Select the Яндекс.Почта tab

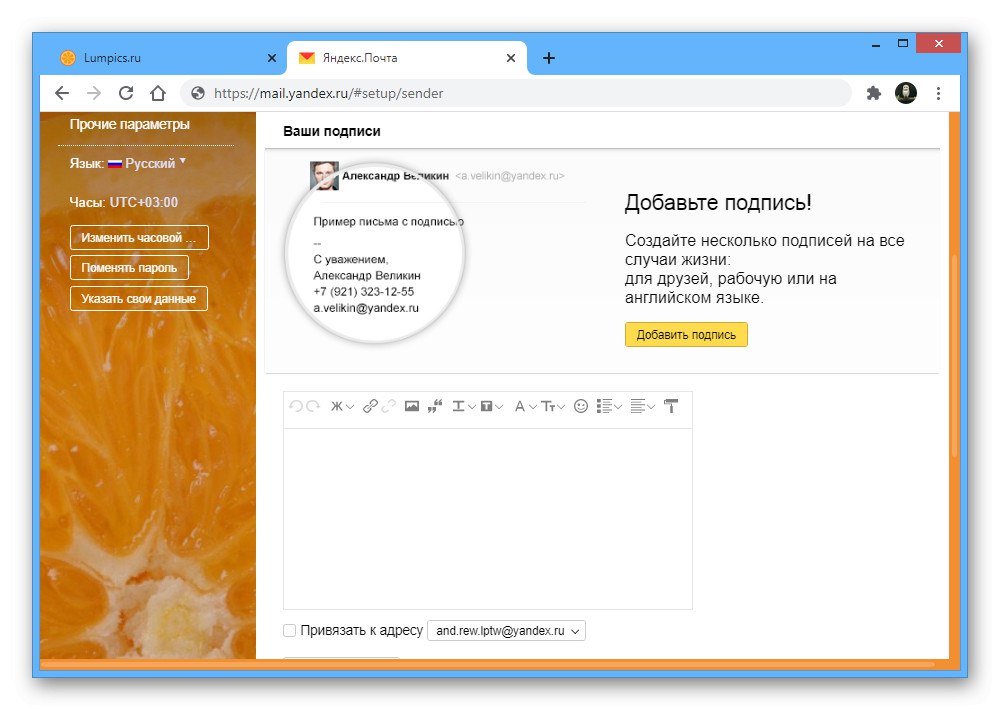pos(406,58)
